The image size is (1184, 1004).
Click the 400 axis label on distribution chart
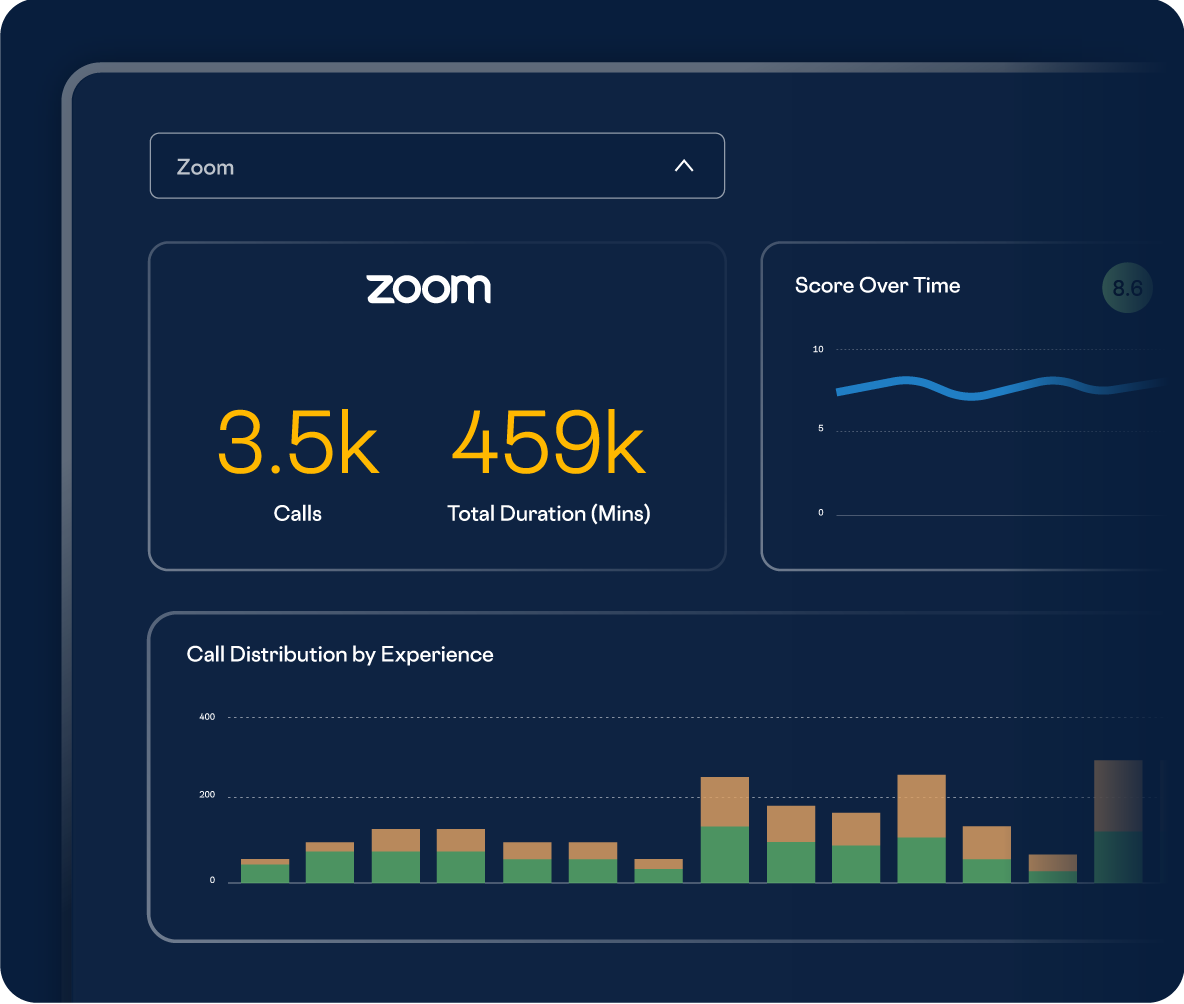[207, 717]
